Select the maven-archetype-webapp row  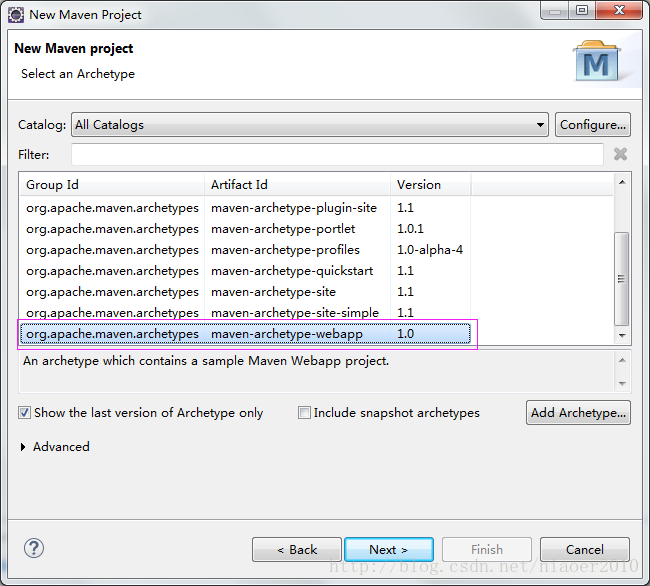[245, 334]
